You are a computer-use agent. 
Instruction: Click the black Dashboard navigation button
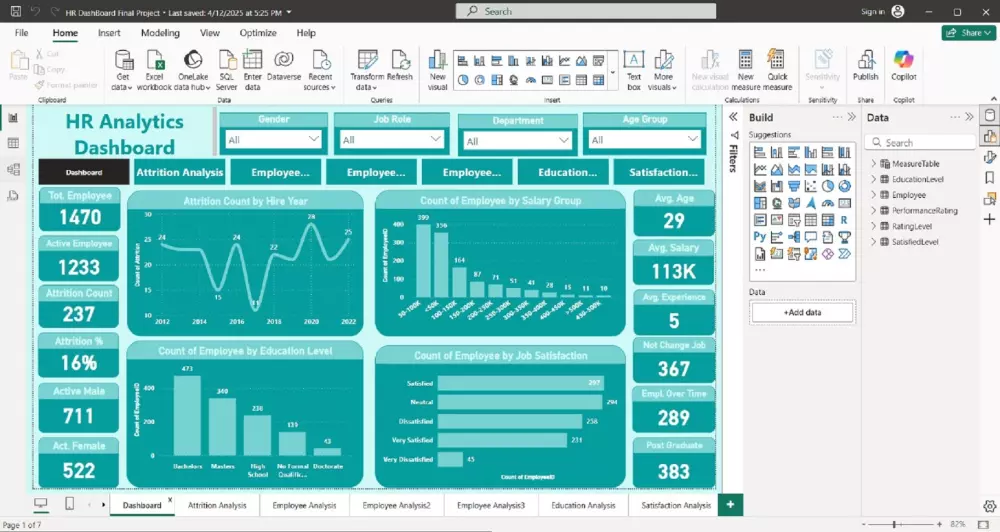[x=84, y=172]
